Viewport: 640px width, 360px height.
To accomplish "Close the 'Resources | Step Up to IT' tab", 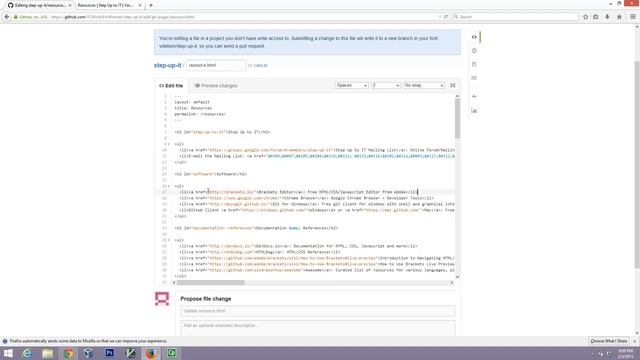I will tap(140, 5).
